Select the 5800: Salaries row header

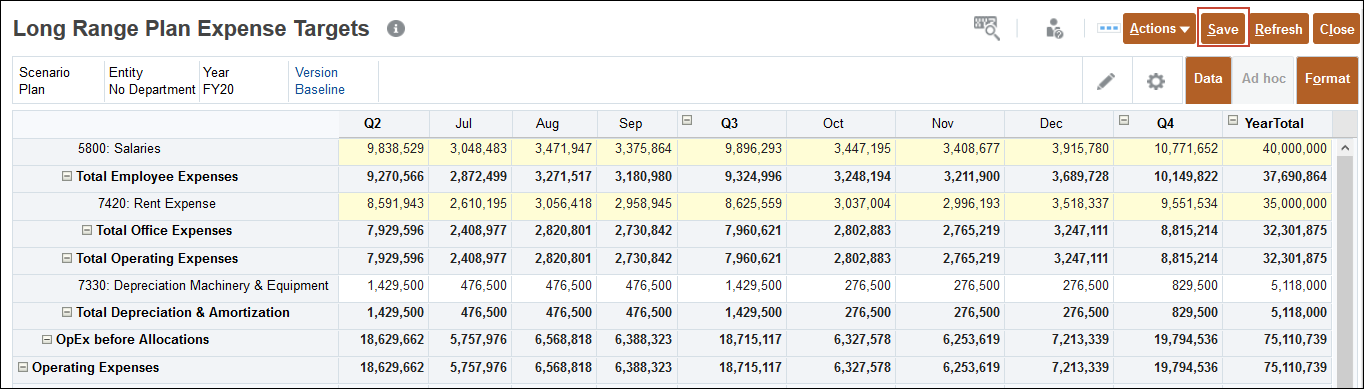point(176,150)
